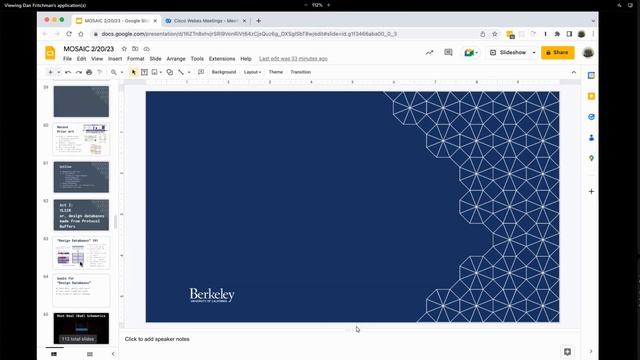
Task: Open the Google Meet call dropdown
Action: [x=471, y=53]
